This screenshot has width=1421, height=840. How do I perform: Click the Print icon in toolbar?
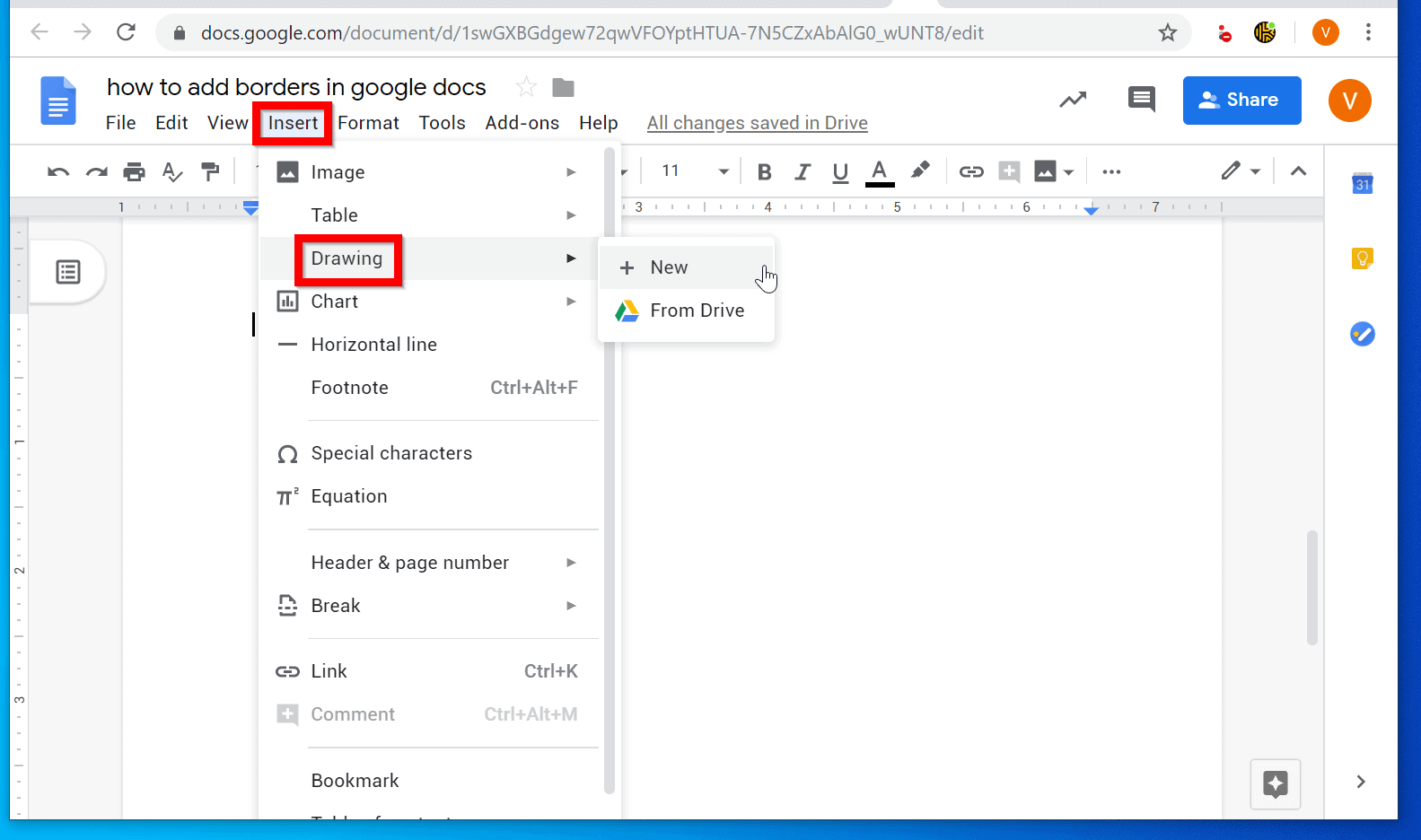point(134,171)
